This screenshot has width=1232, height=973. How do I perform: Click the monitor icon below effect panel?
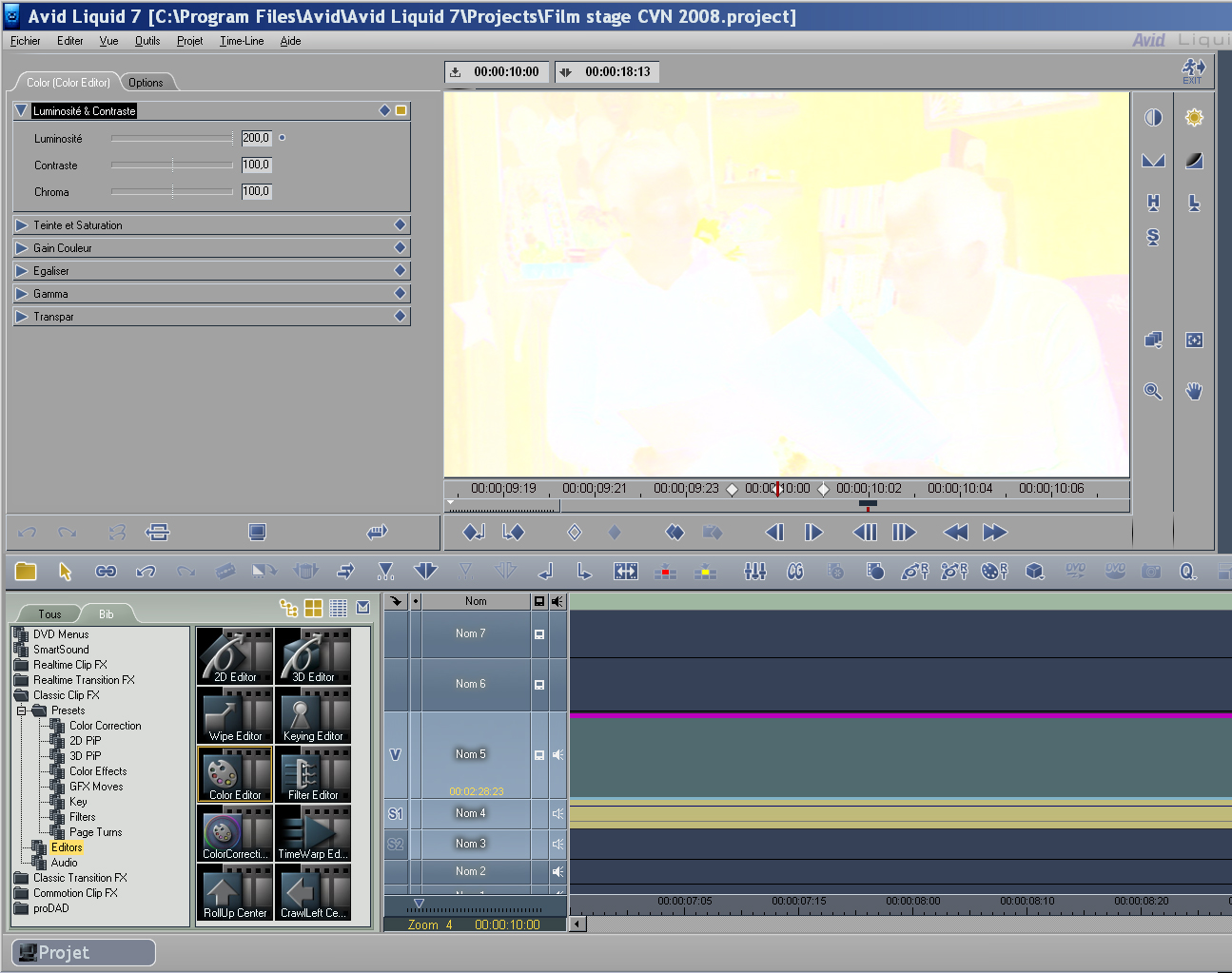click(x=257, y=533)
